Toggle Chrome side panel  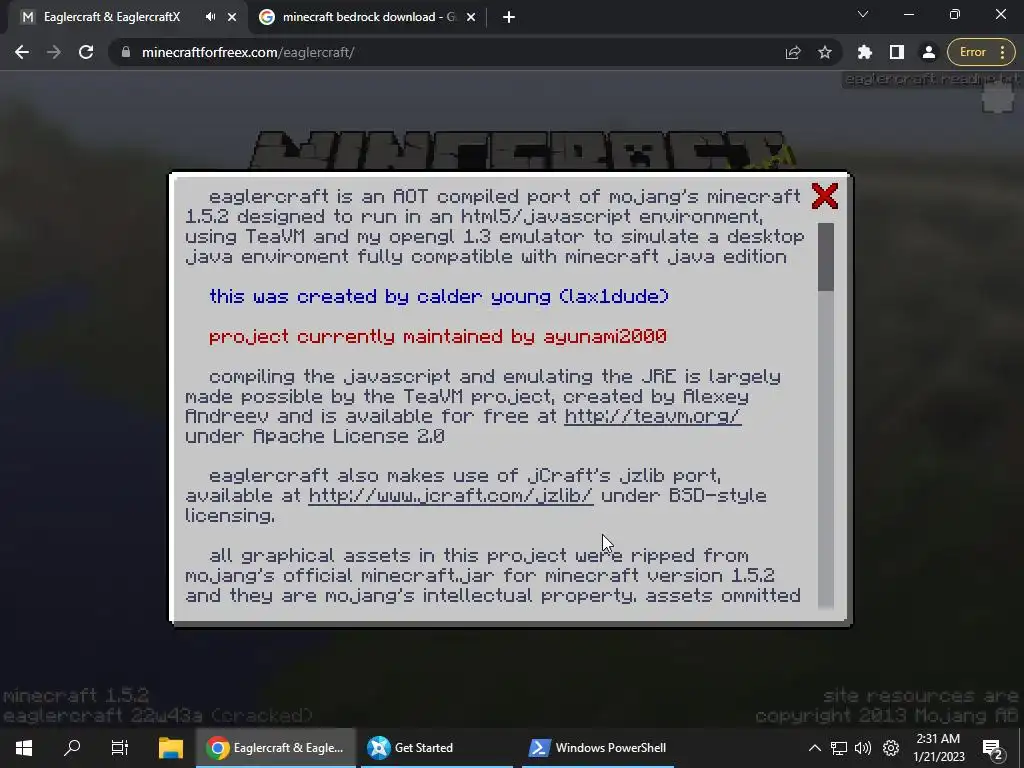pos(897,52)
